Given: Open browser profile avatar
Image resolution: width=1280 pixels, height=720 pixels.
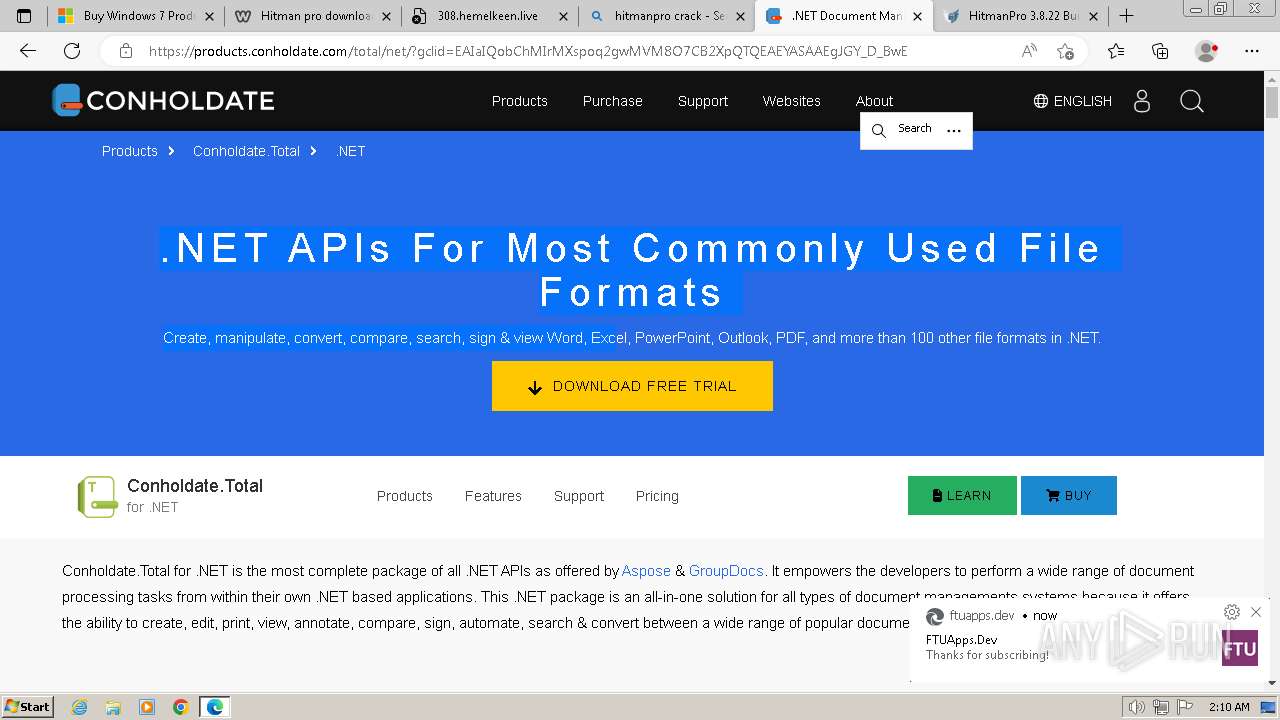Looking at the screenshot, I should (x=1207, y=51).
